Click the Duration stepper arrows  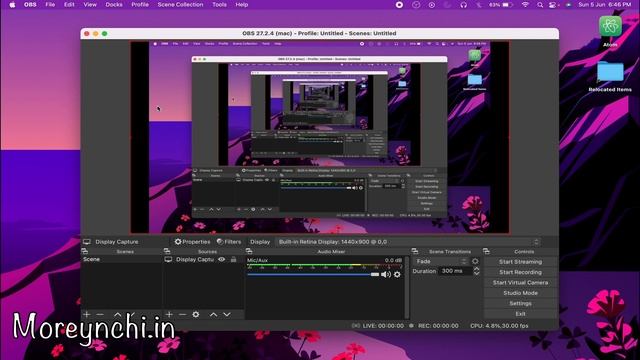476,271
